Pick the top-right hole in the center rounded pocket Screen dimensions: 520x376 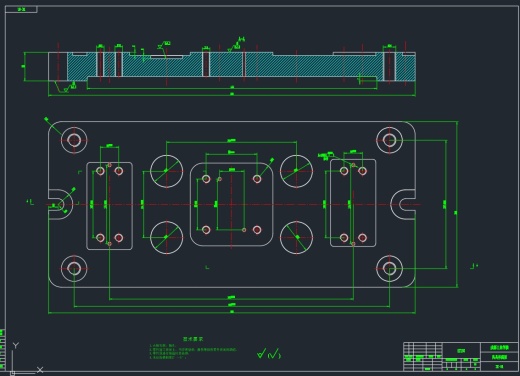[257, 179]
